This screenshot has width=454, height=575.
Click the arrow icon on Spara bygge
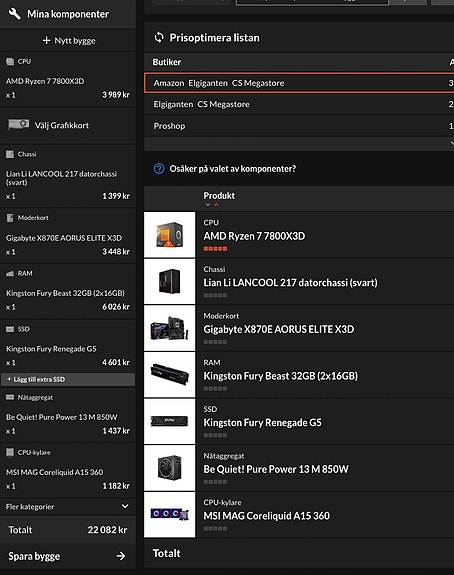[121, 556]
